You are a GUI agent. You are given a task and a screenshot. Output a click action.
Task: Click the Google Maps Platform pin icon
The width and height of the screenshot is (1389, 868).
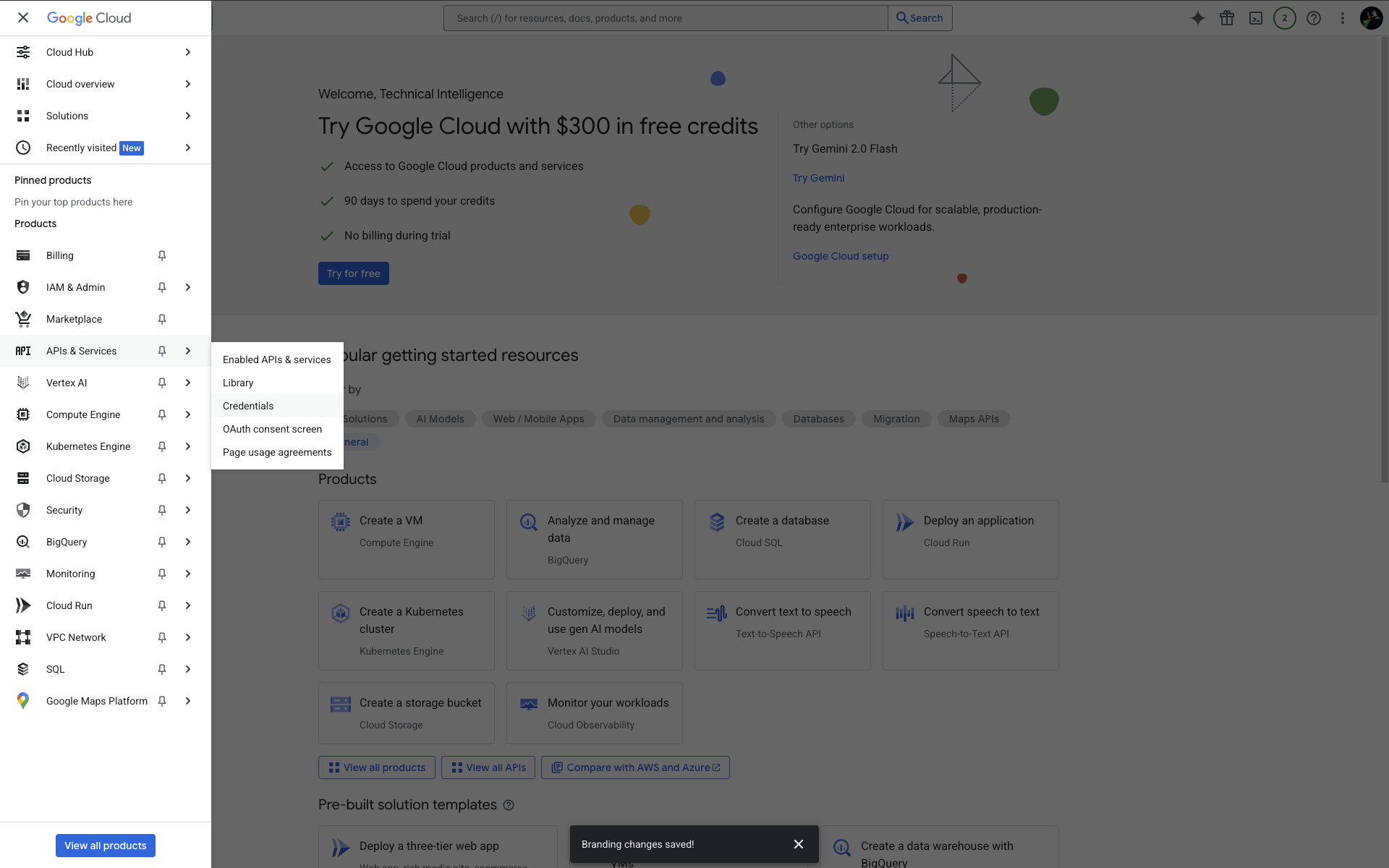click(x=23, y=701)
